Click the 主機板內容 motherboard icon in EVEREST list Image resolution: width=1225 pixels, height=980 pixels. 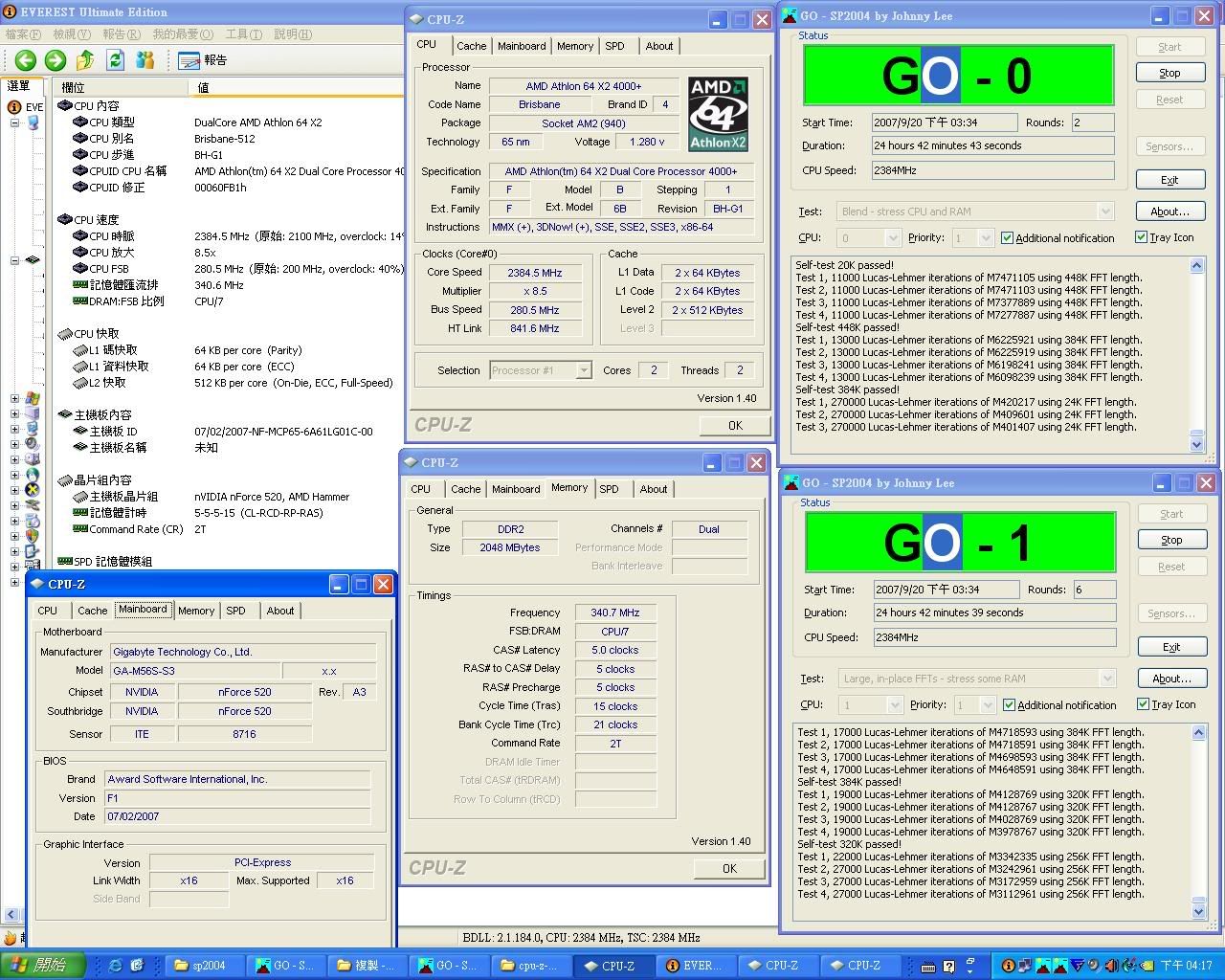click(65, 414)
